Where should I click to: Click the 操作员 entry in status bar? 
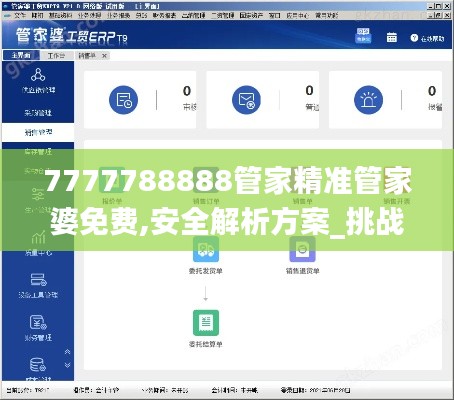96,390
